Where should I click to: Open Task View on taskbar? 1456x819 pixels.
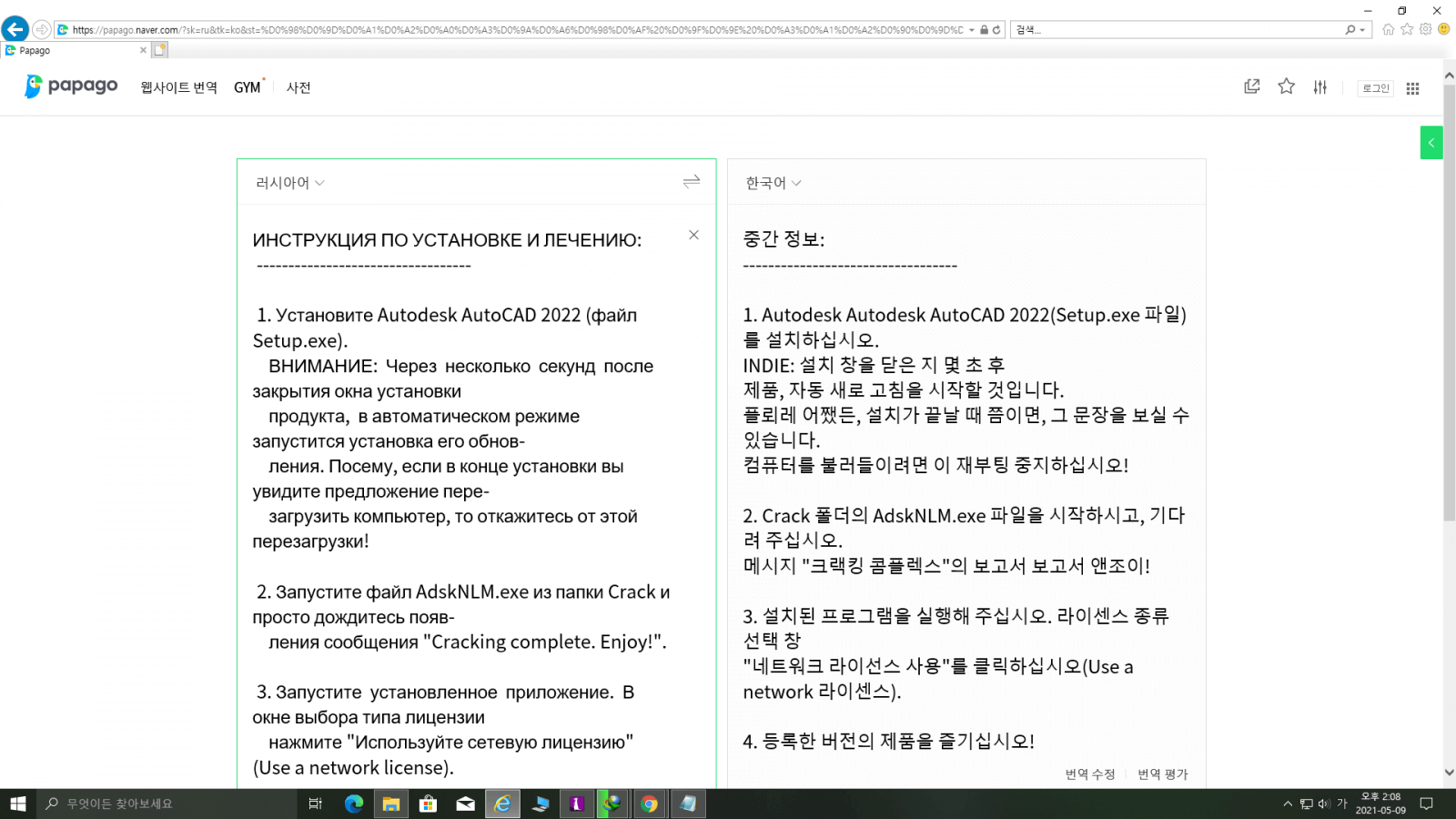(316, 804)
